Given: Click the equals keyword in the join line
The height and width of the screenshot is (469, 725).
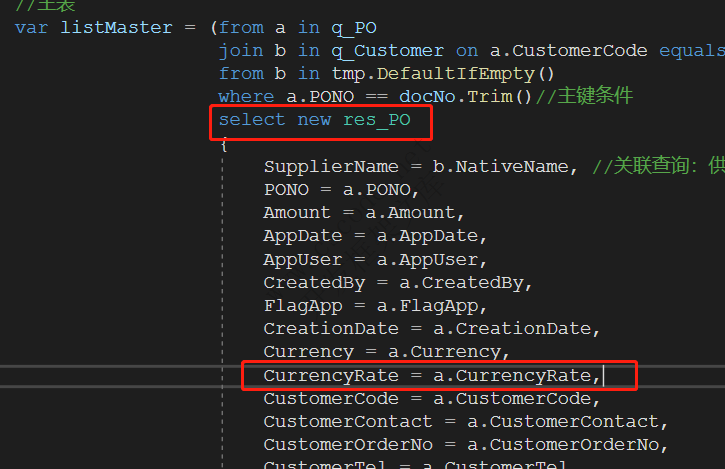Looking at the screenshot, I should point(692,51).
